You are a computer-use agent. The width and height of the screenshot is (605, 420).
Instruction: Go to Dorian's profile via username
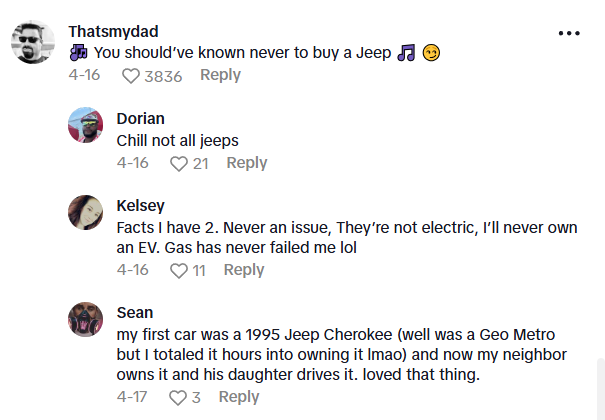point(140,118)
